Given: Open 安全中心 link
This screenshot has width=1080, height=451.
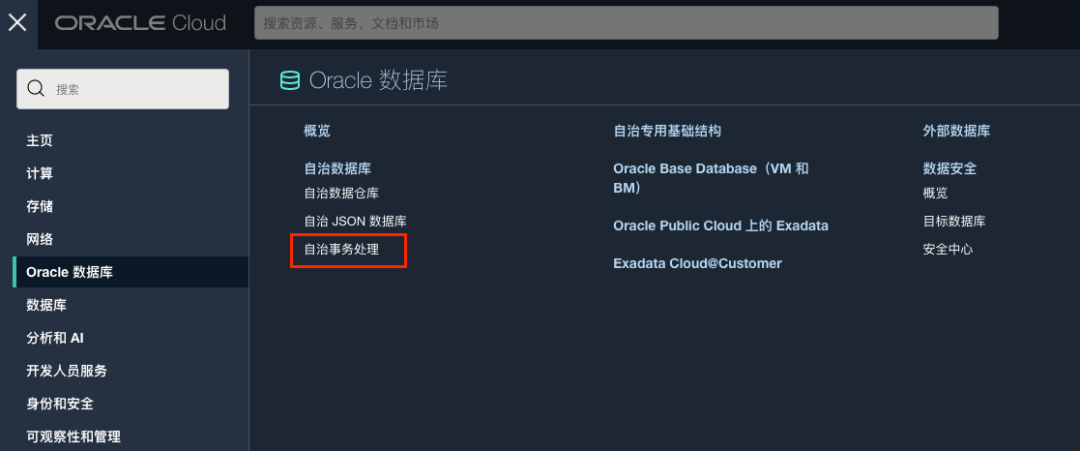Looking at the screenshot, I should pos(948,249).
